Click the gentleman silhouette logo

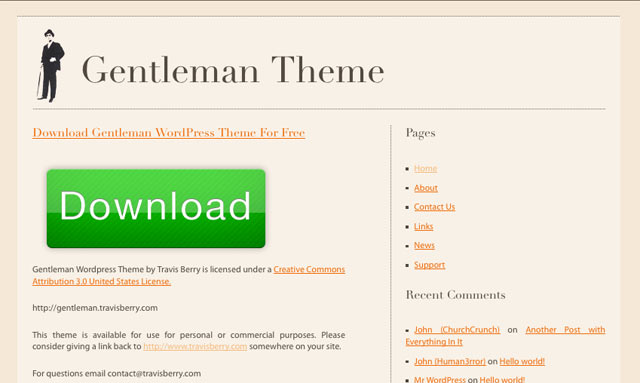pos(51,65)
